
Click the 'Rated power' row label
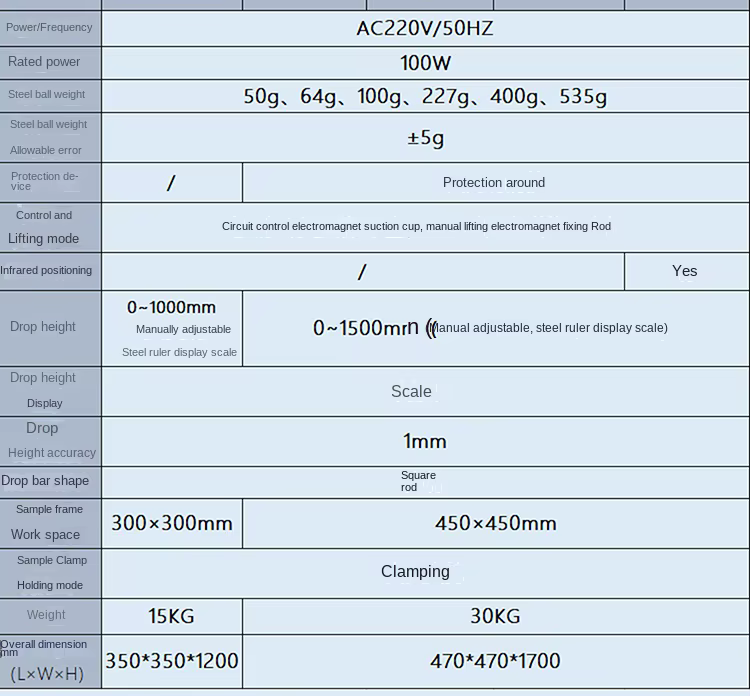pos(44,62)
